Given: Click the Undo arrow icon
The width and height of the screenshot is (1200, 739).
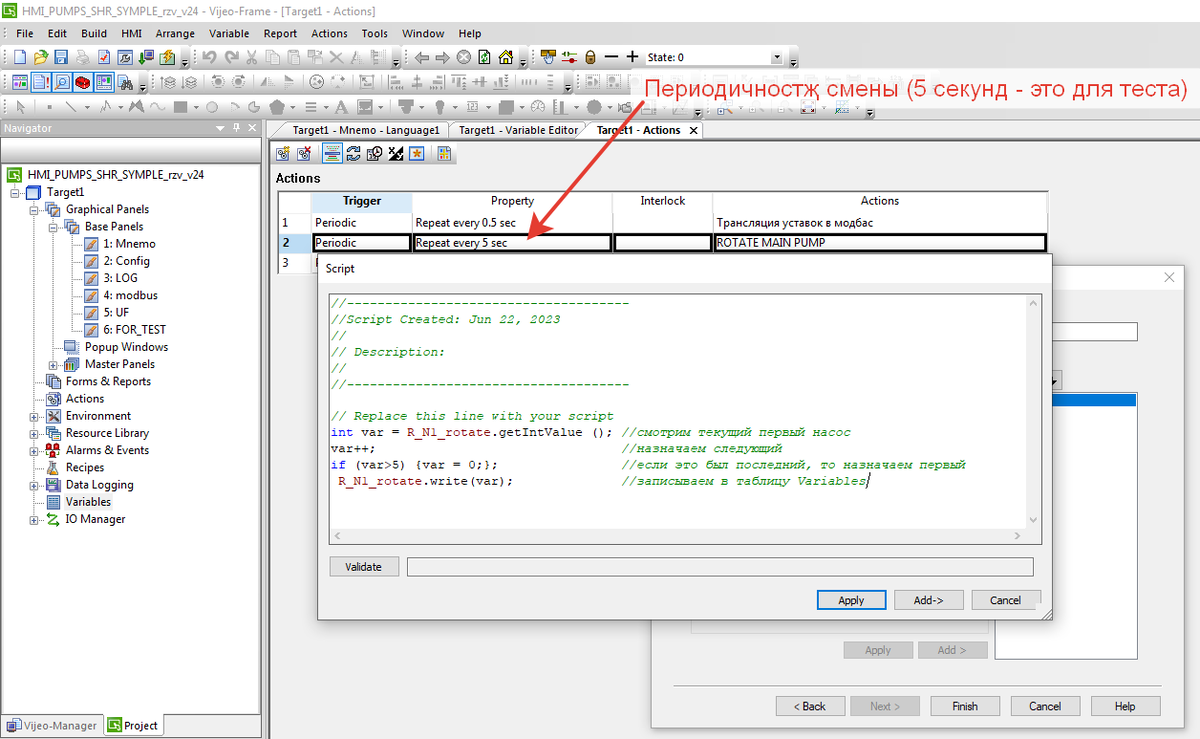Looking at the screenshot, I should coord(209,57).
